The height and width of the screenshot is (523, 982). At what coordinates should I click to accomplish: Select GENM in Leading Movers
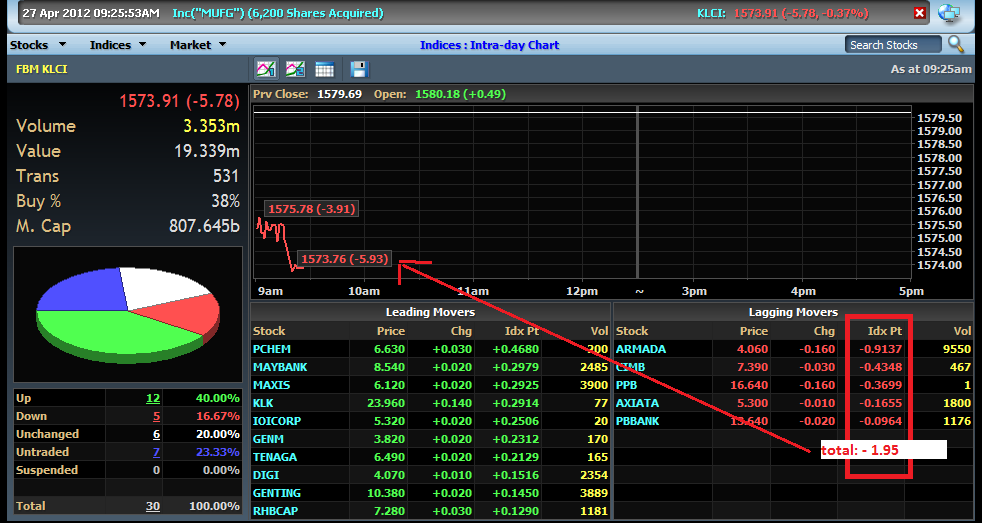tap(268, 439)
